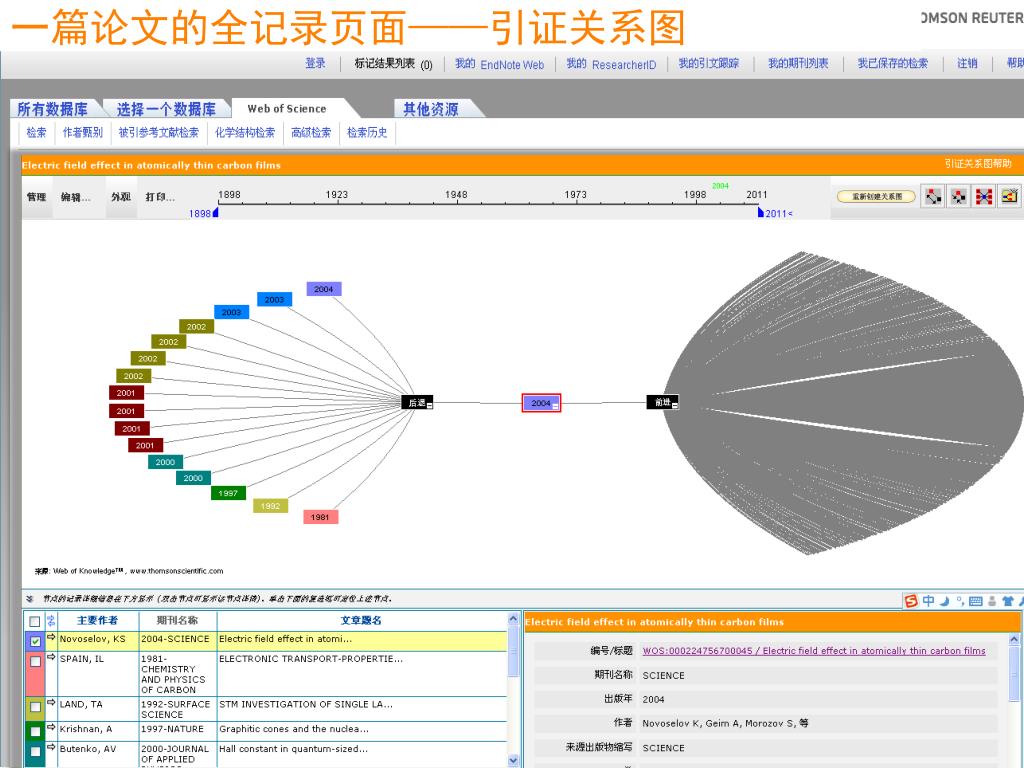Click the 2011 right timeline slider handle
Viewport: 1024px width, 768px height.
point(761,212)
